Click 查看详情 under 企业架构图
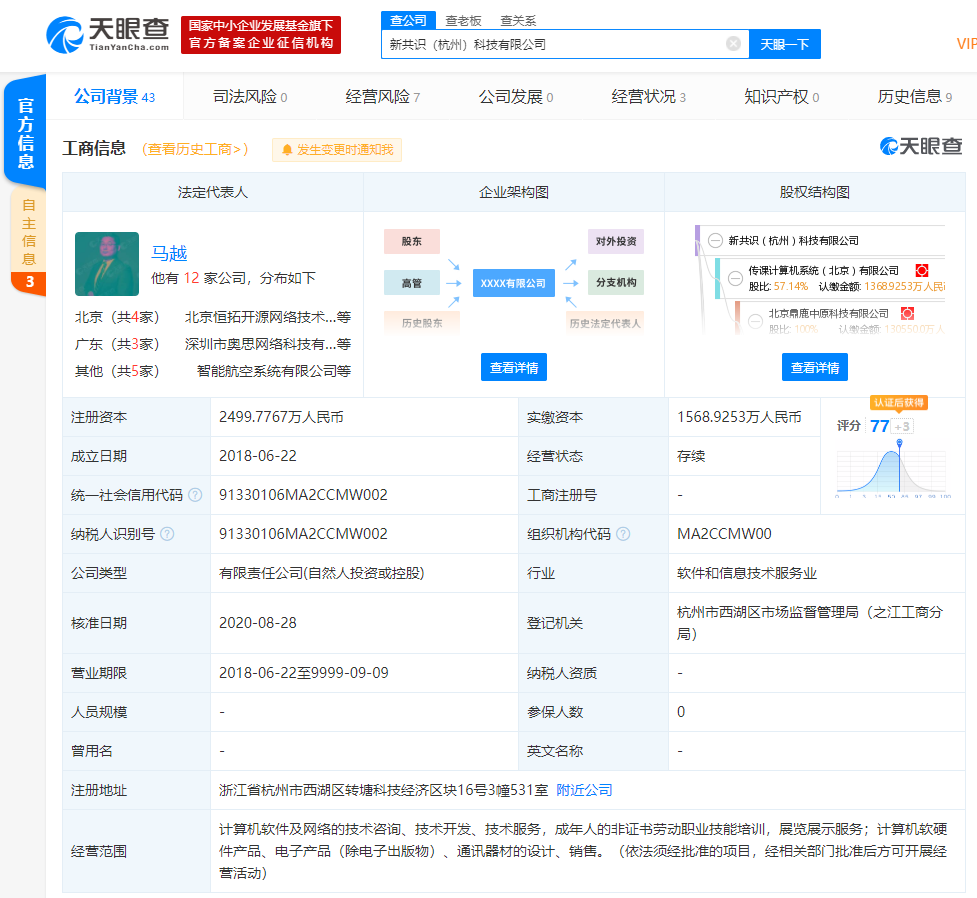This screenshot has width=977, height=898. (x=514, y=368)
